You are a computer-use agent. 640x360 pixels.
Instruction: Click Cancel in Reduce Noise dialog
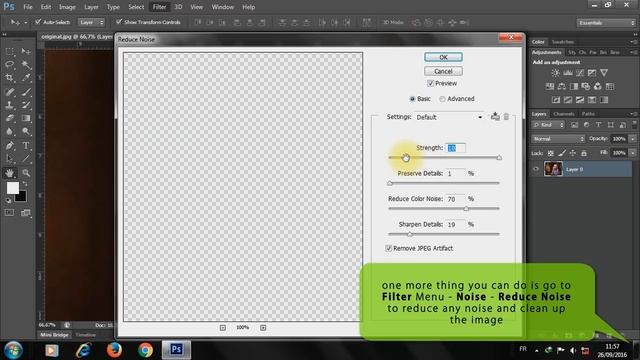click(443, 71)
